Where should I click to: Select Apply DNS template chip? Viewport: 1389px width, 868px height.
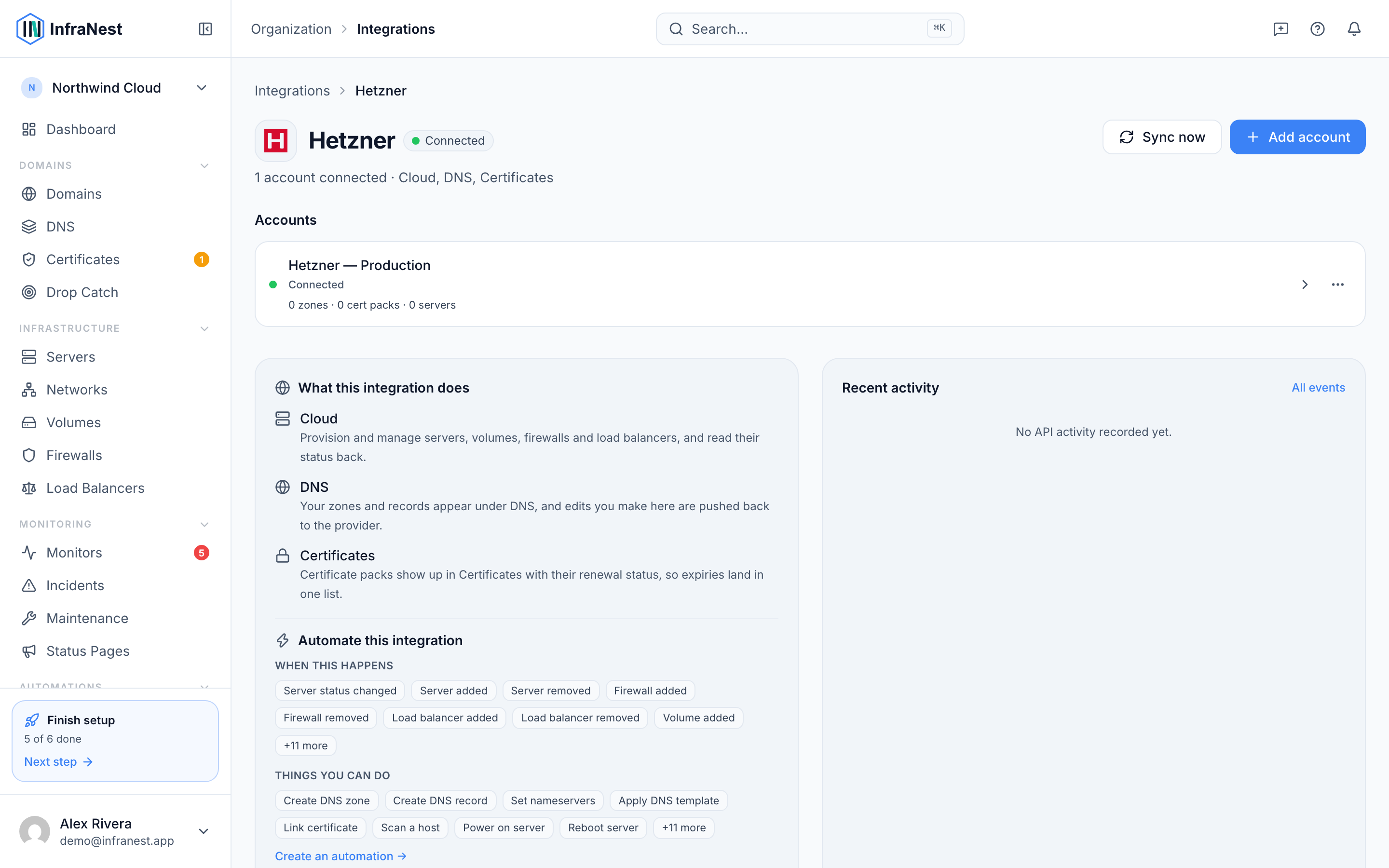[668, 800]
